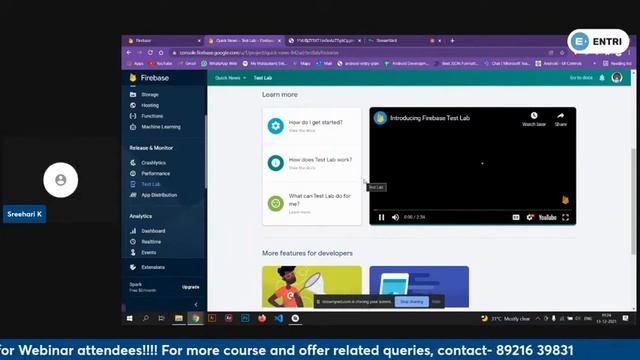Screen dimensions: 640x360
Task: Open the YouTube bookmark
Action: 160,64
